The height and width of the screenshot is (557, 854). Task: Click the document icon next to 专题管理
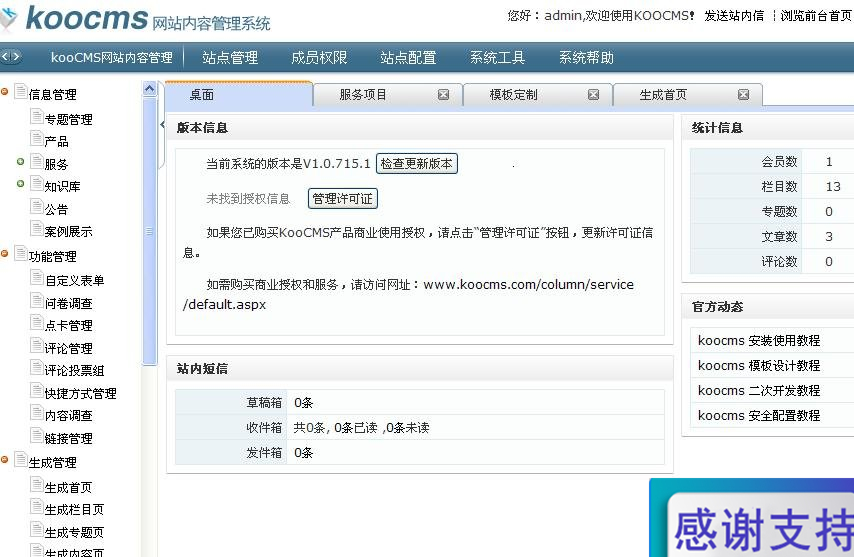tap(36, 117)
